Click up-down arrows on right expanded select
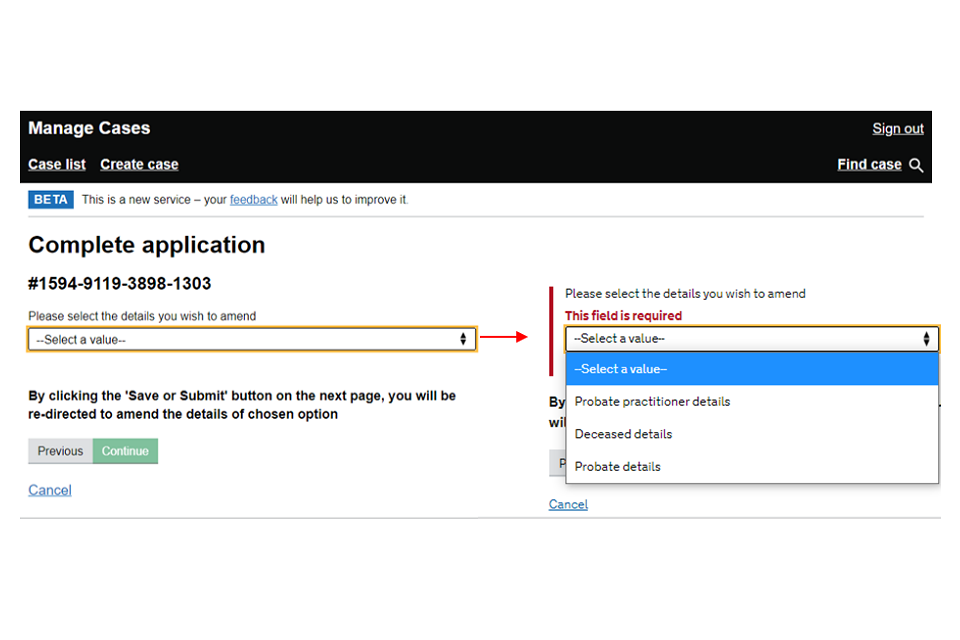This screenshot has width=960, height=640. tap(926, 339)
